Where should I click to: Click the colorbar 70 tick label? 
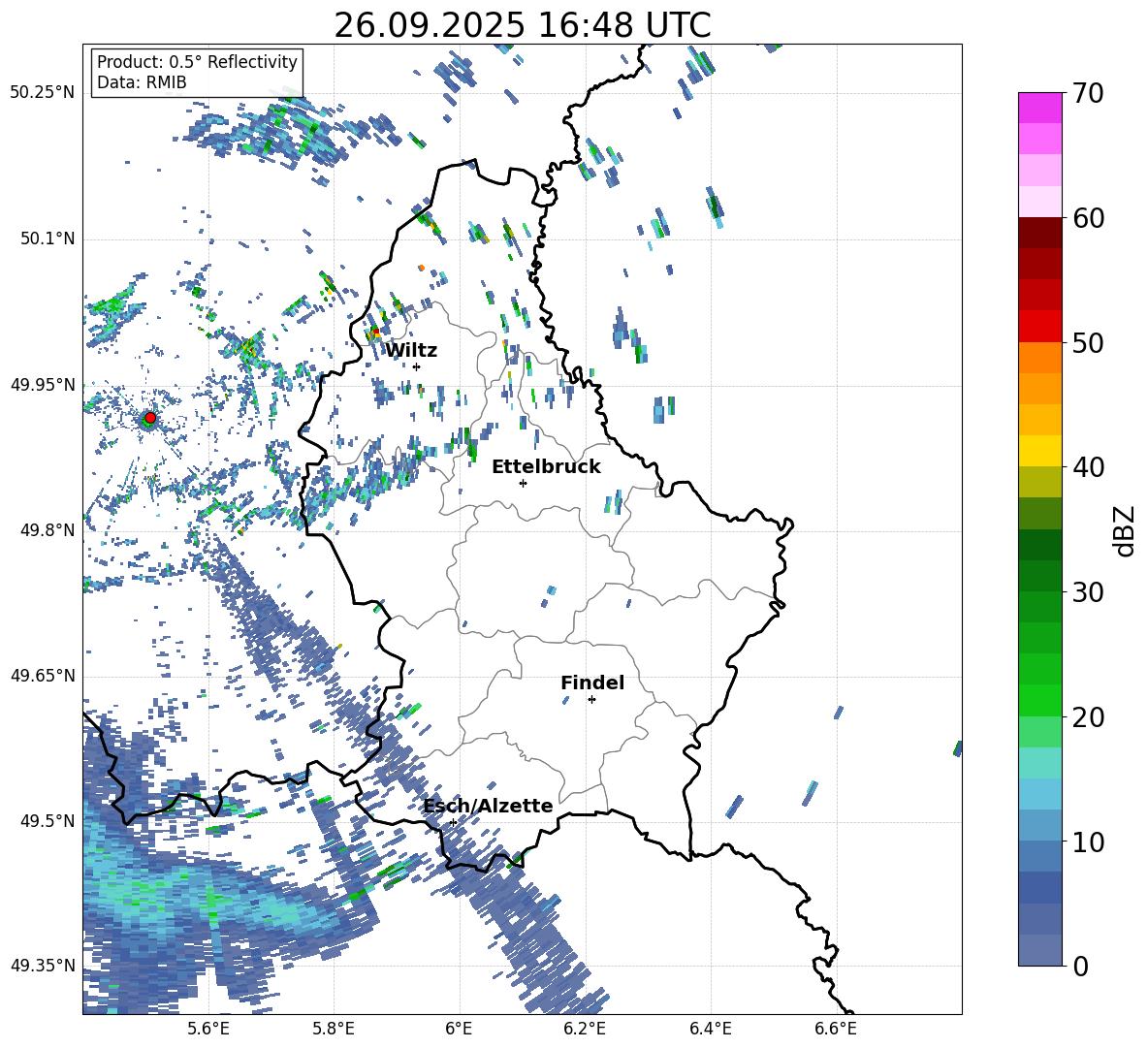1089,93
